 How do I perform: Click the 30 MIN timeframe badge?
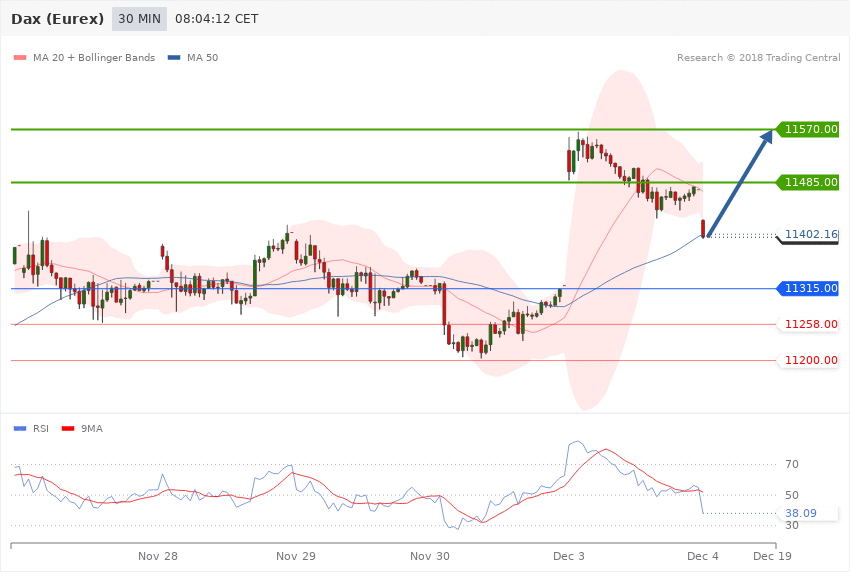(x=139, y=19)
